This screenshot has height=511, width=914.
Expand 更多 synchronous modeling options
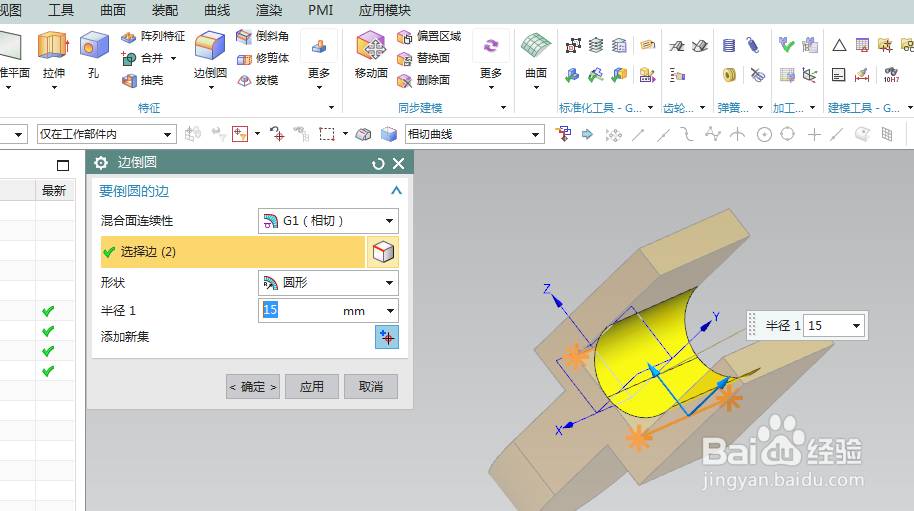click(x=491, y=60)
